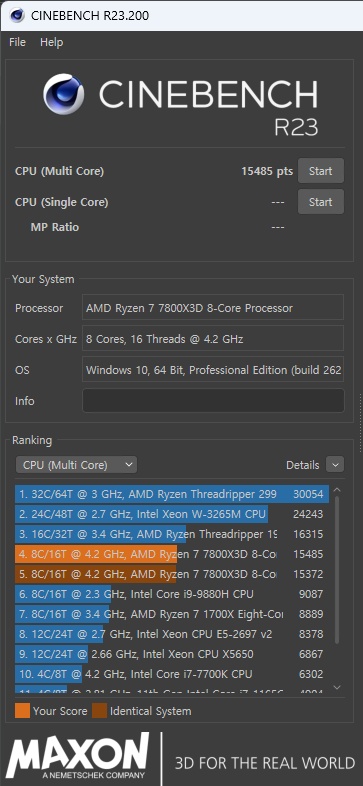
Task: Open the Help menu
Action: [x=52, y=43]
